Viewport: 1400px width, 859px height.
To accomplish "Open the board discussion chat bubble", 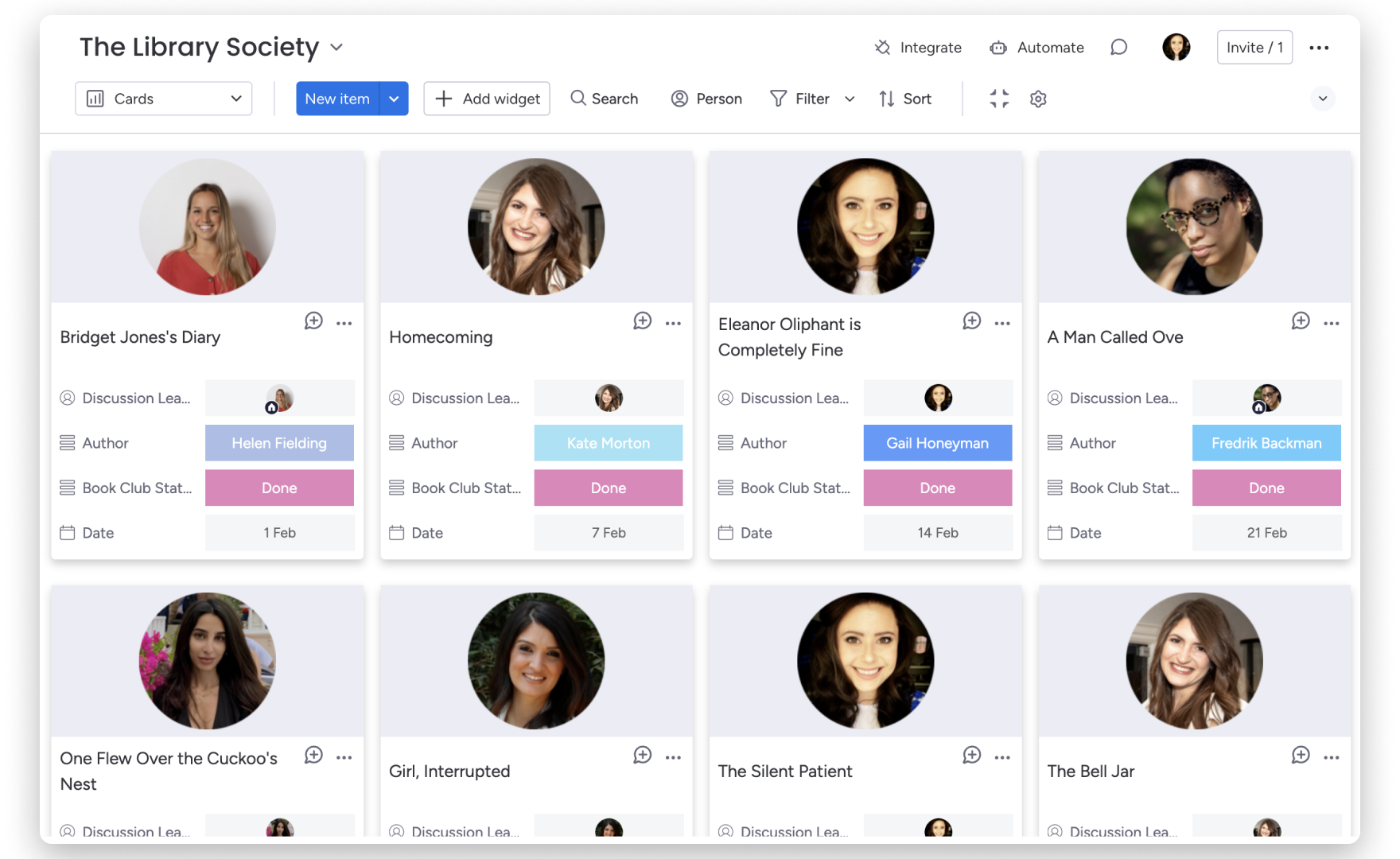I will (1118, 48).
